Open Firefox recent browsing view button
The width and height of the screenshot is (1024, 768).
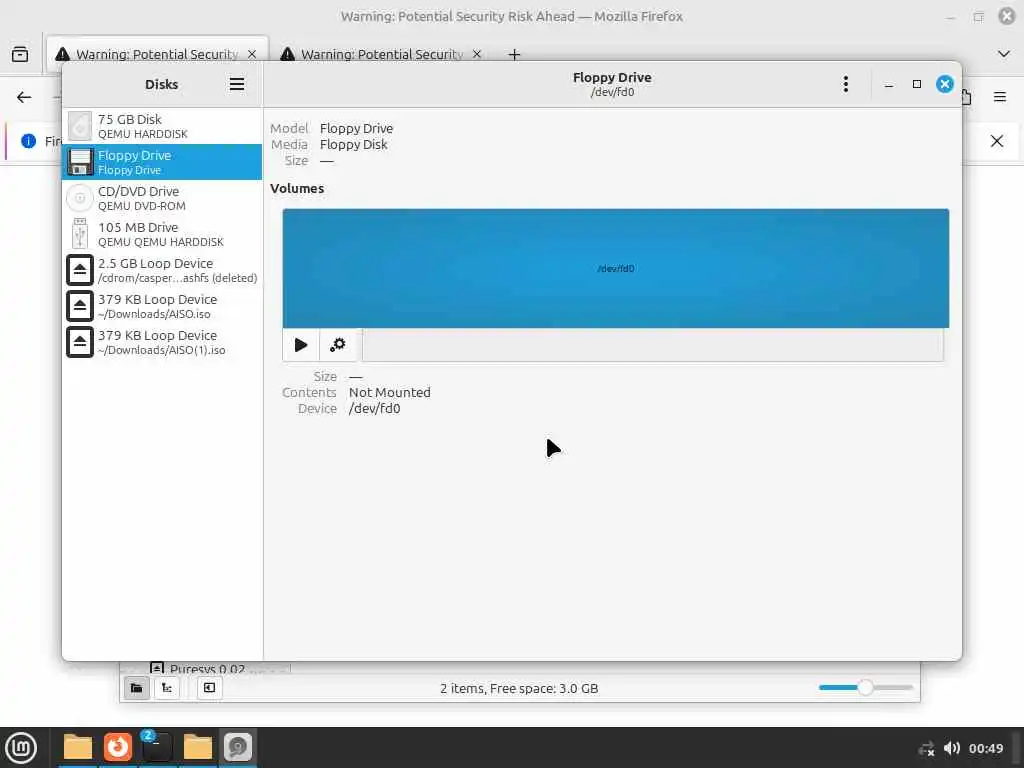(20, 54)
